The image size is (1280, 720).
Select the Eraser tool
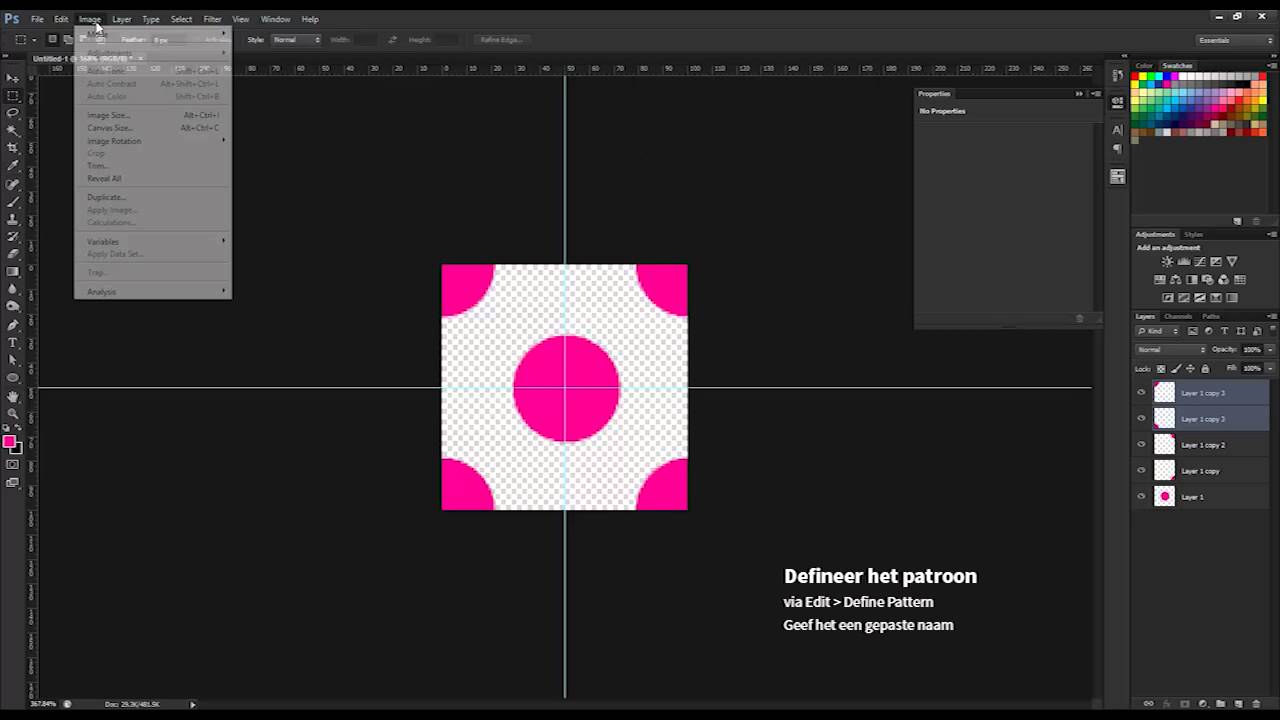tap(13, 254)
